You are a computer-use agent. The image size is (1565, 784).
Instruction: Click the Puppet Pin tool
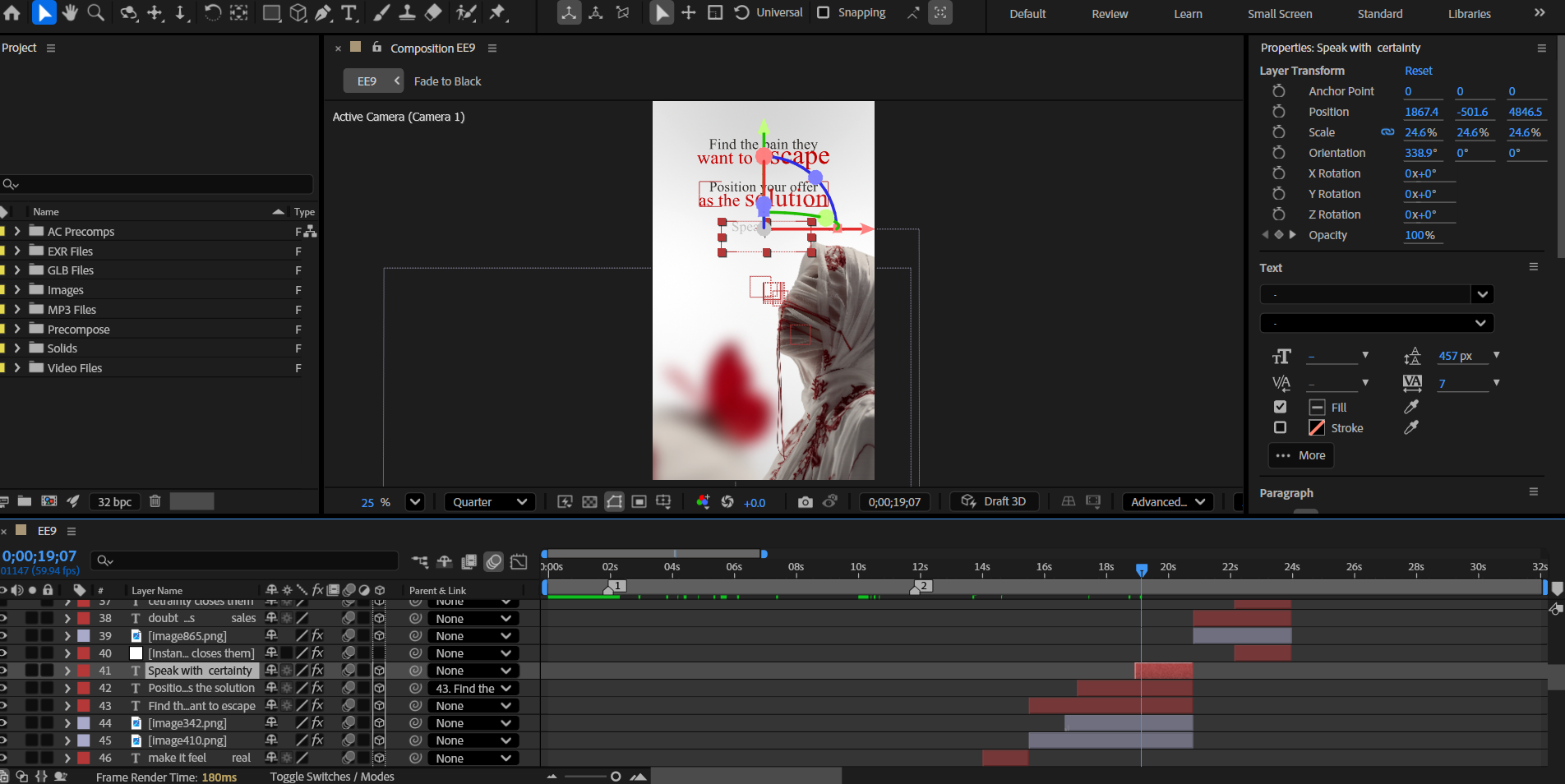(x=497, y=12)
